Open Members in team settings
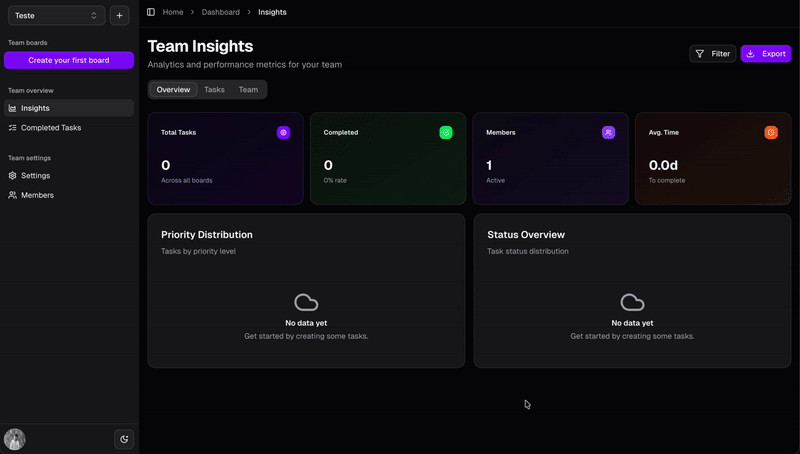The image size is (800, 454). click(37, 195)
